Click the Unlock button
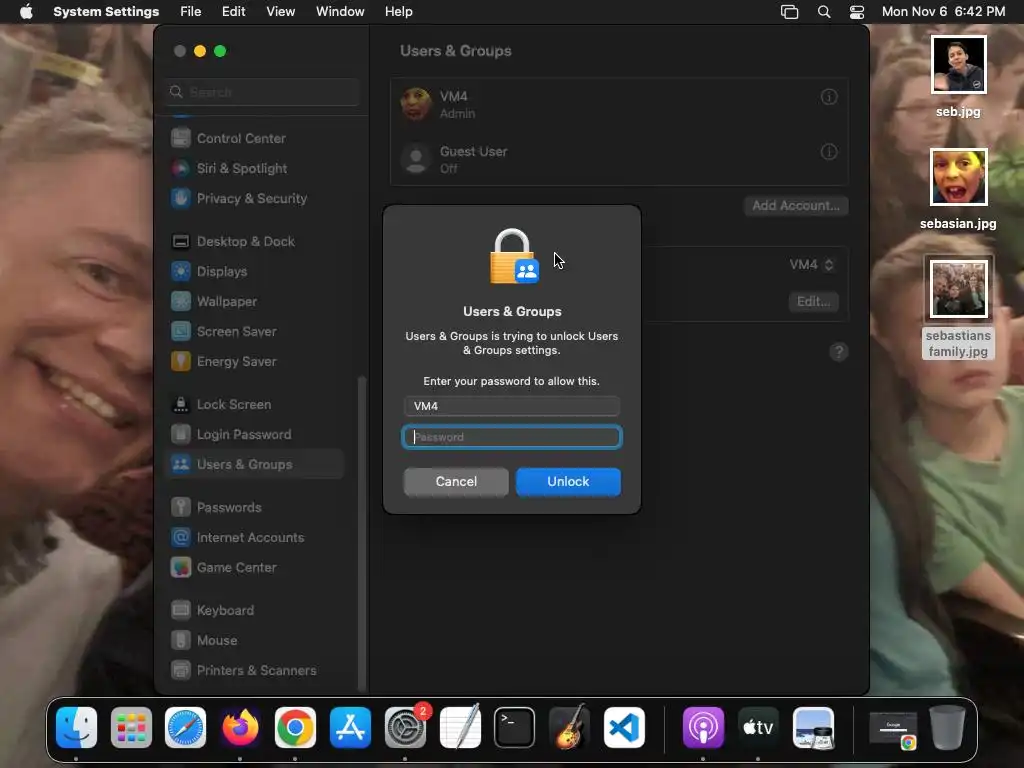This screenshot has width=1024, height=768. [x=568, y=481]
